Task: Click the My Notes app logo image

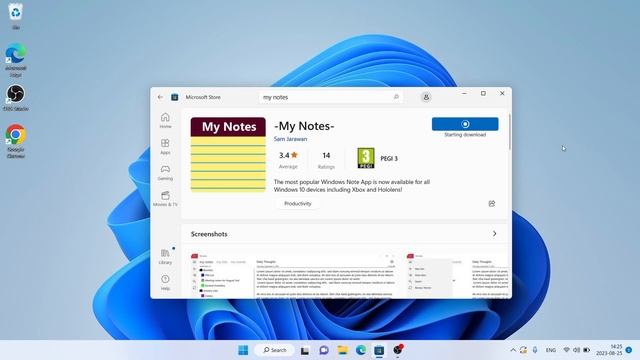Action: click(228, 155)
